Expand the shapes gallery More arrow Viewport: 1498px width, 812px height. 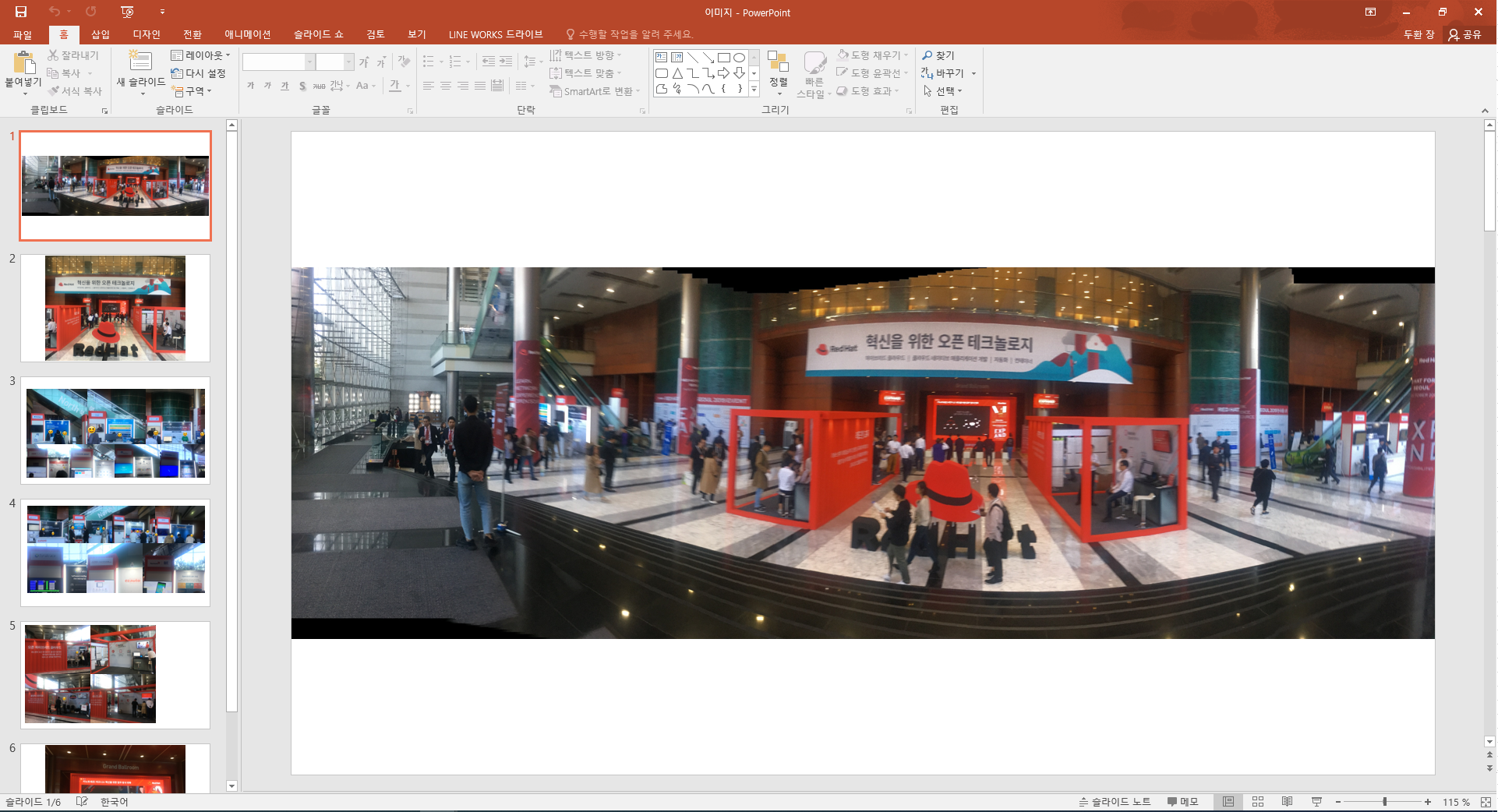pos(754,90)
